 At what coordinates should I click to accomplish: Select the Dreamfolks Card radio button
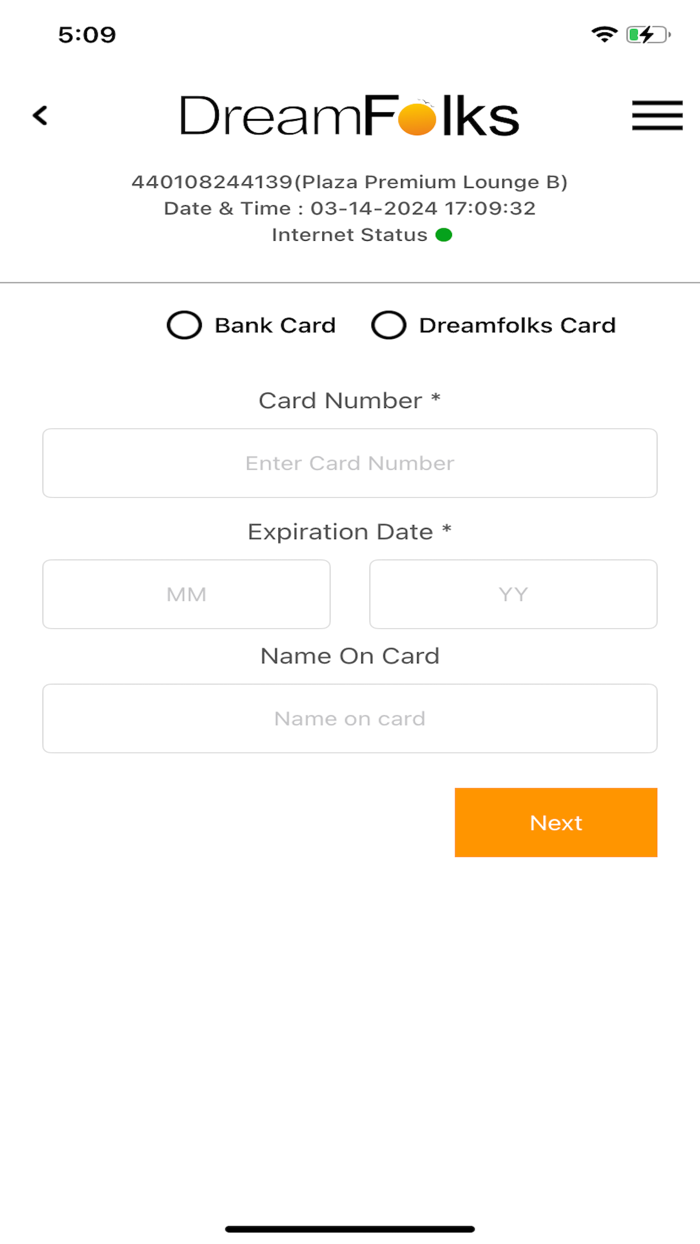(389, 325)
